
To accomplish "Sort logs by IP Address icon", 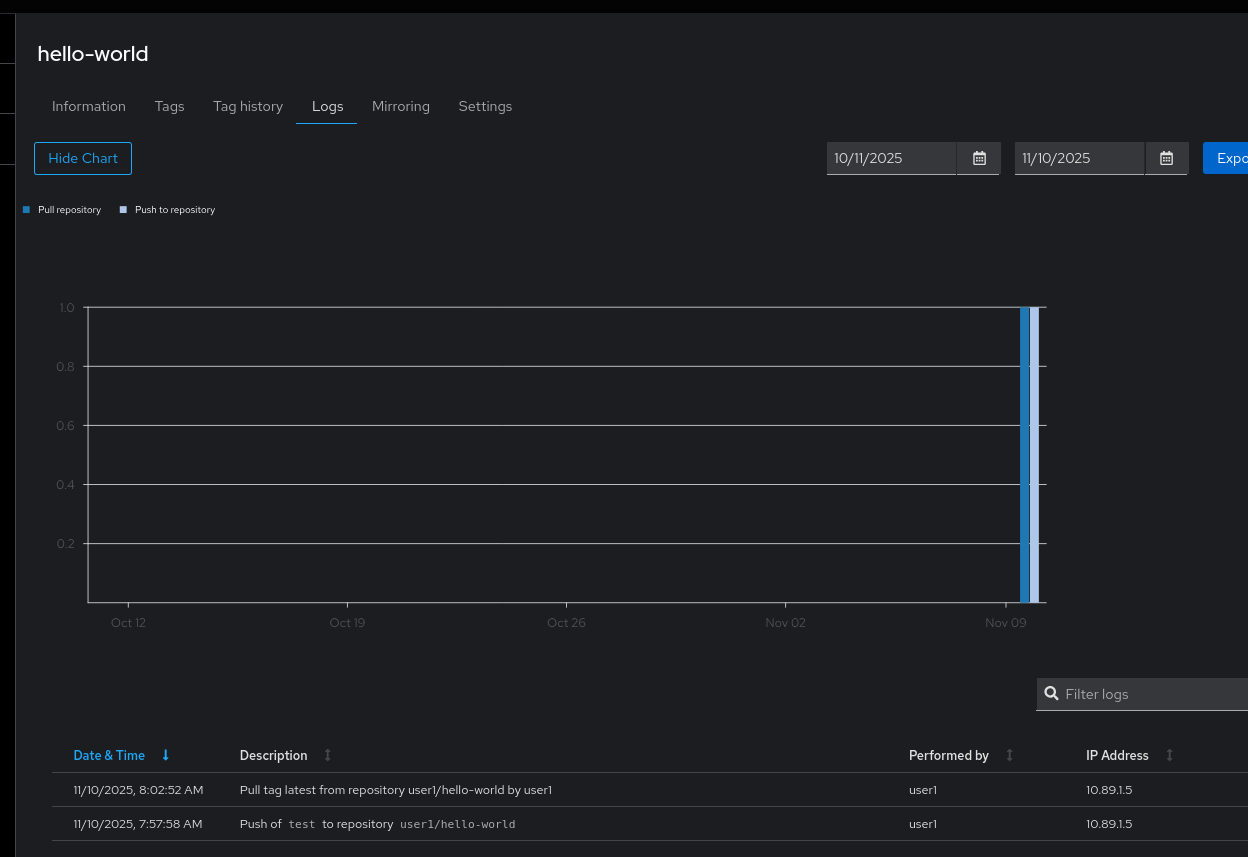I will click(1169, 755).
